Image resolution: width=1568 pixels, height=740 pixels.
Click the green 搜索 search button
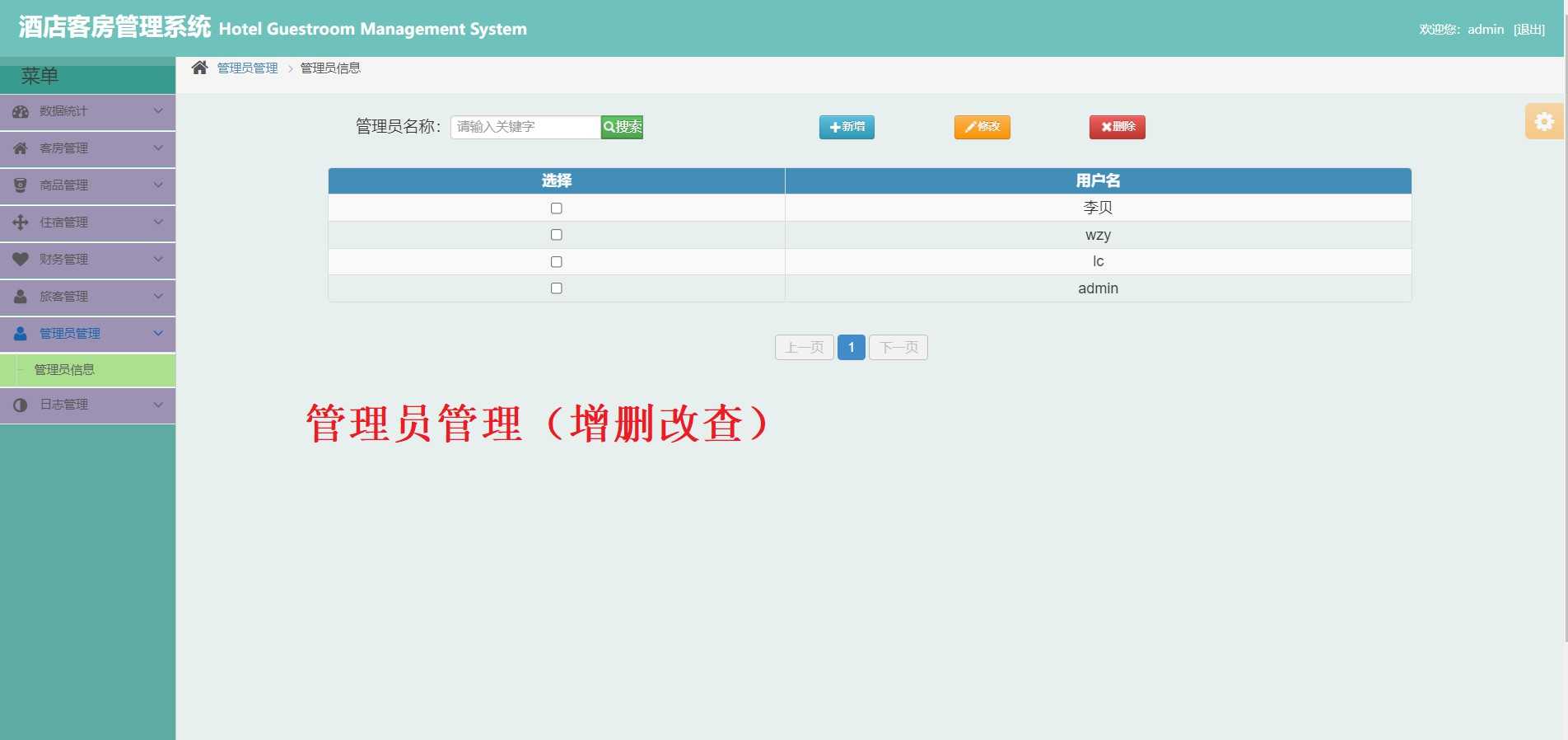(x=622, y=127)
